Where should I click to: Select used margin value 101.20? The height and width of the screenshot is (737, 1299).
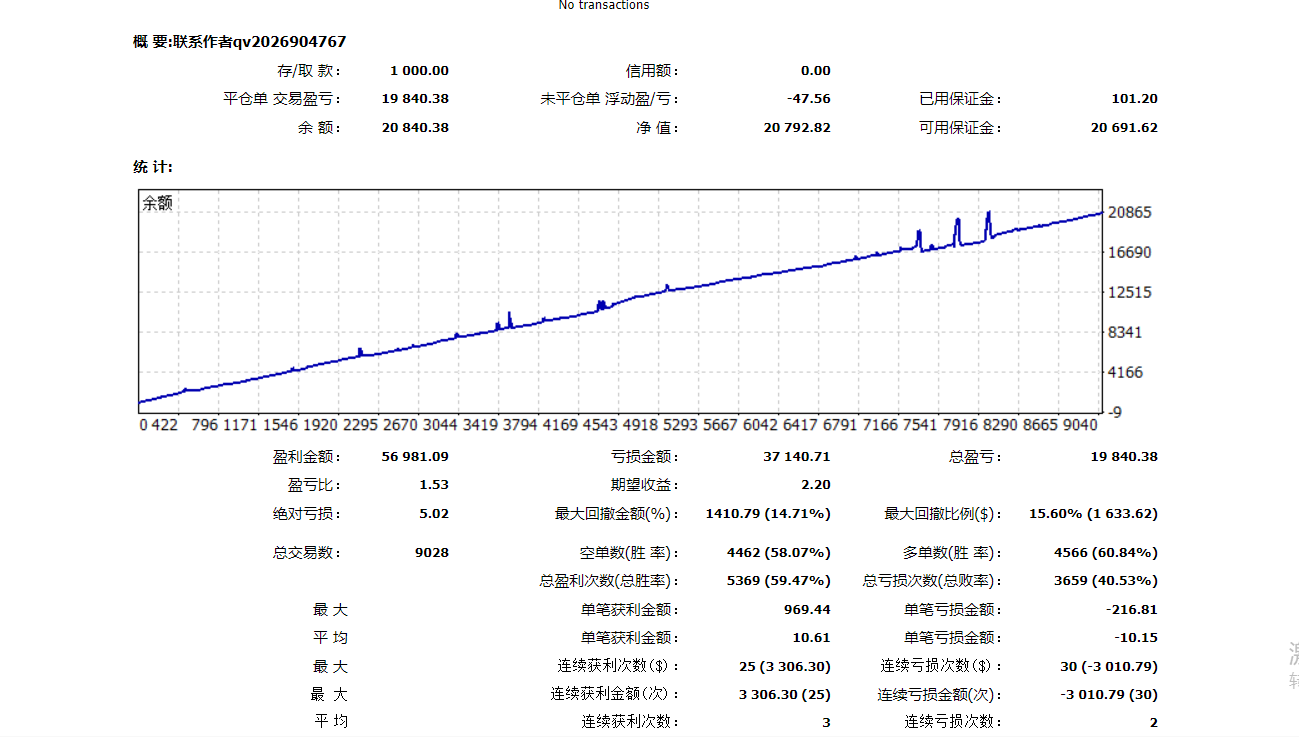(1134, 98)
